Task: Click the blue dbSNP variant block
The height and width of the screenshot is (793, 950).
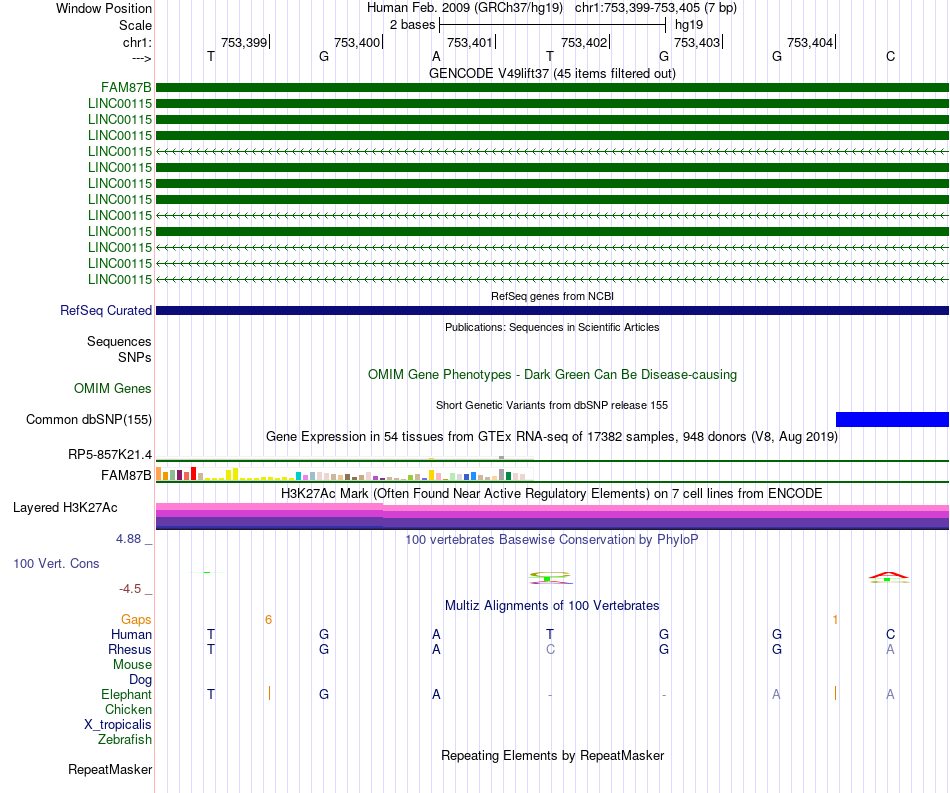Action: [x=892, y=419]
